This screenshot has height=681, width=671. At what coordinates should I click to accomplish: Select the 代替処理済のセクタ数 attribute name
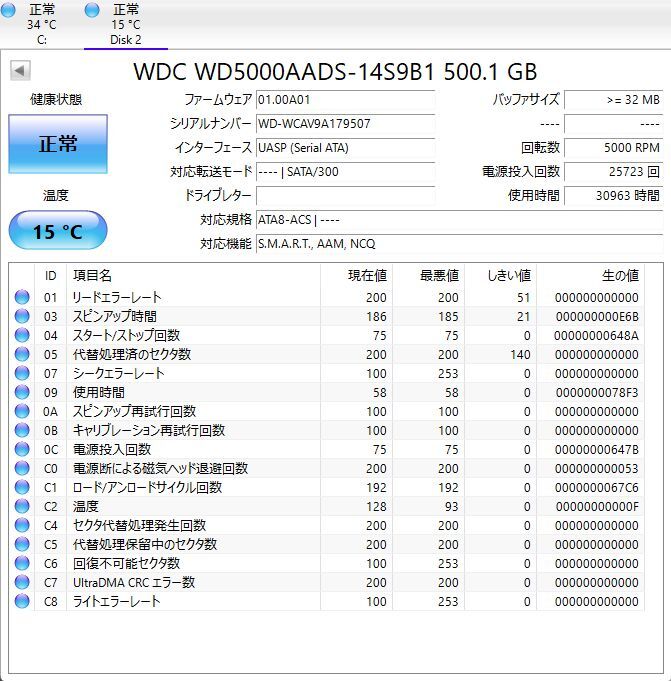pos(132,354)
